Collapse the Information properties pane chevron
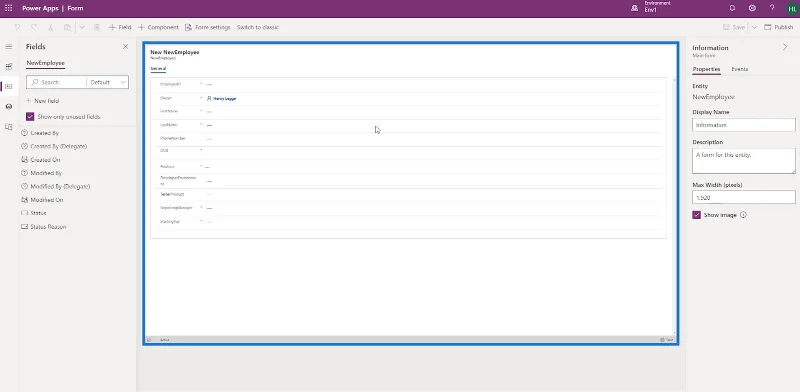Image resolution: width=800 pixels, height=392 pixels. point(785,47)
